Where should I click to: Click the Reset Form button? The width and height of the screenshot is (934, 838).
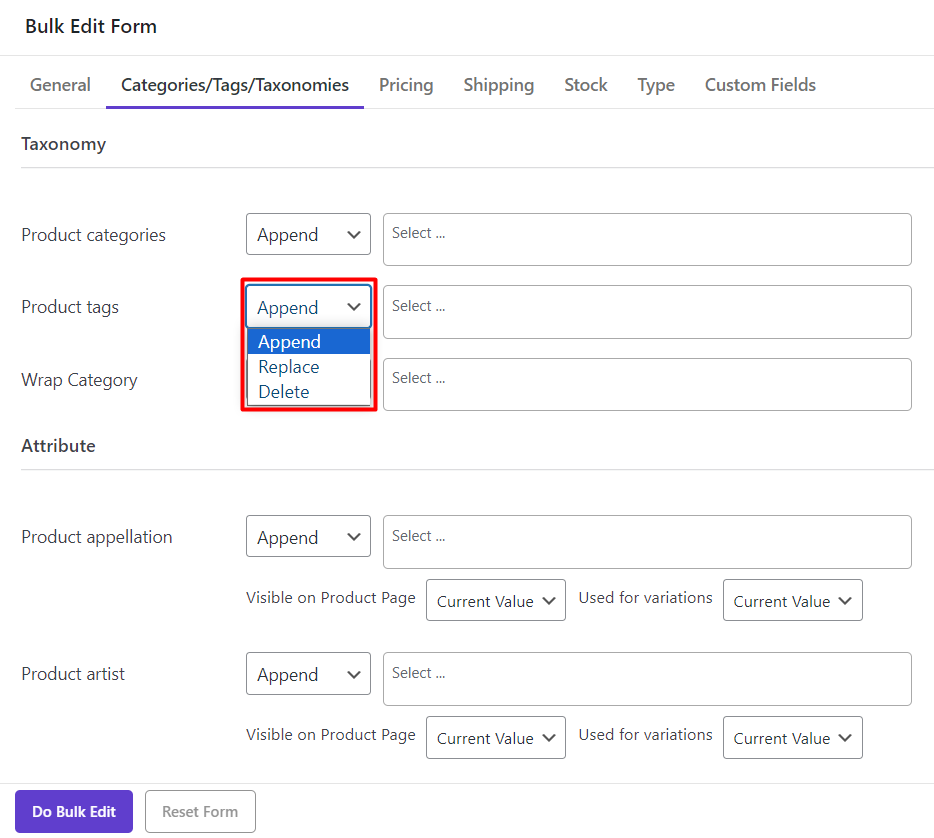(200, 811)
